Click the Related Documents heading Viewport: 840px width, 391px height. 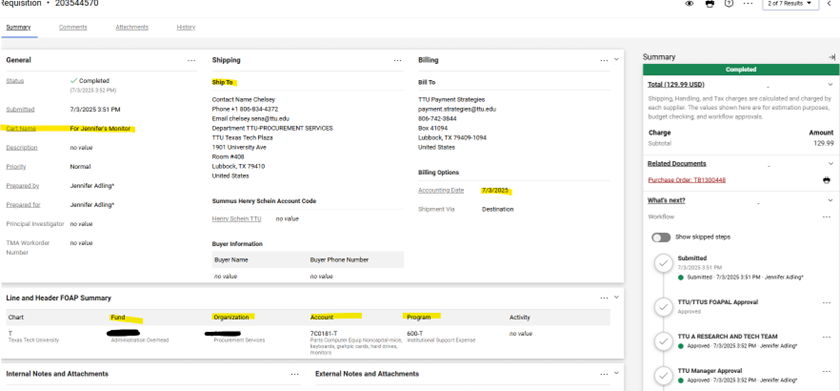pos(677,163)
